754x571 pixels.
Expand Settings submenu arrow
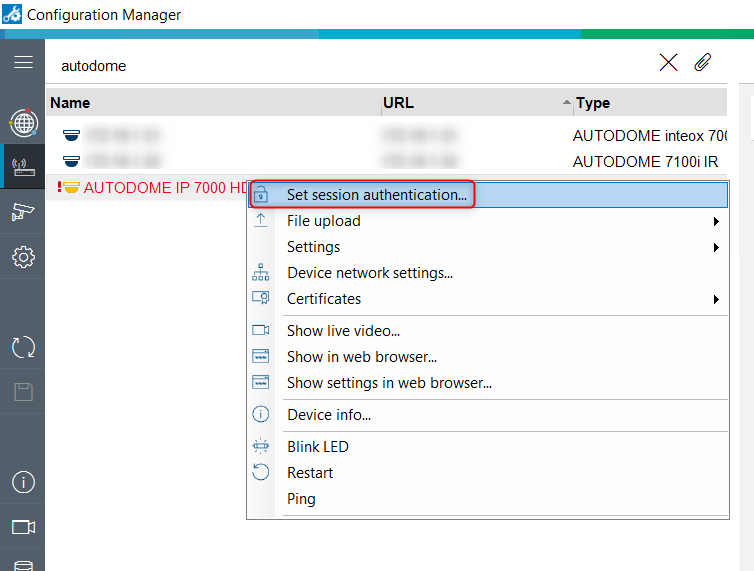click(716, 247)
